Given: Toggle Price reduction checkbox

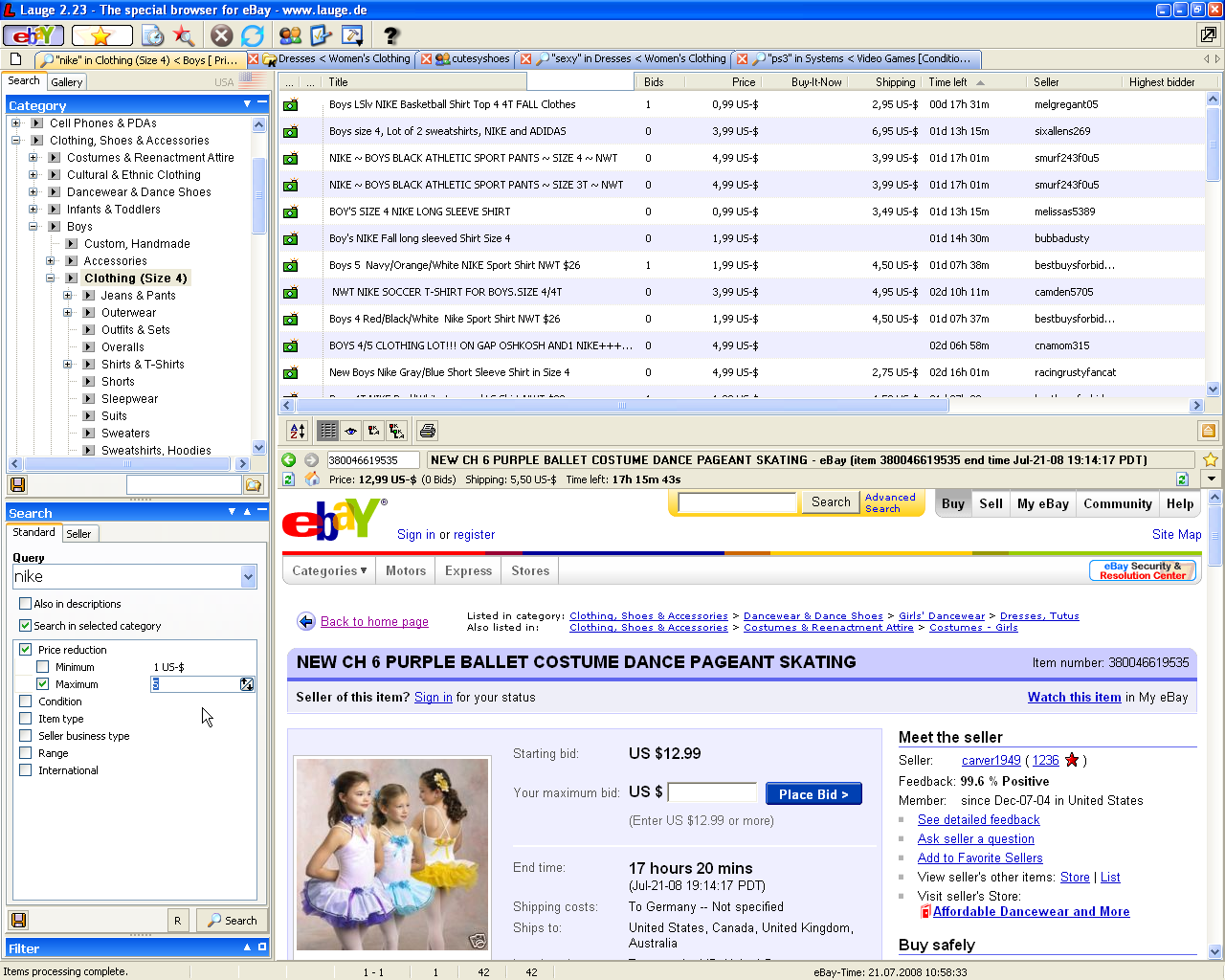Looking at the screenshot, I should 26,650.
